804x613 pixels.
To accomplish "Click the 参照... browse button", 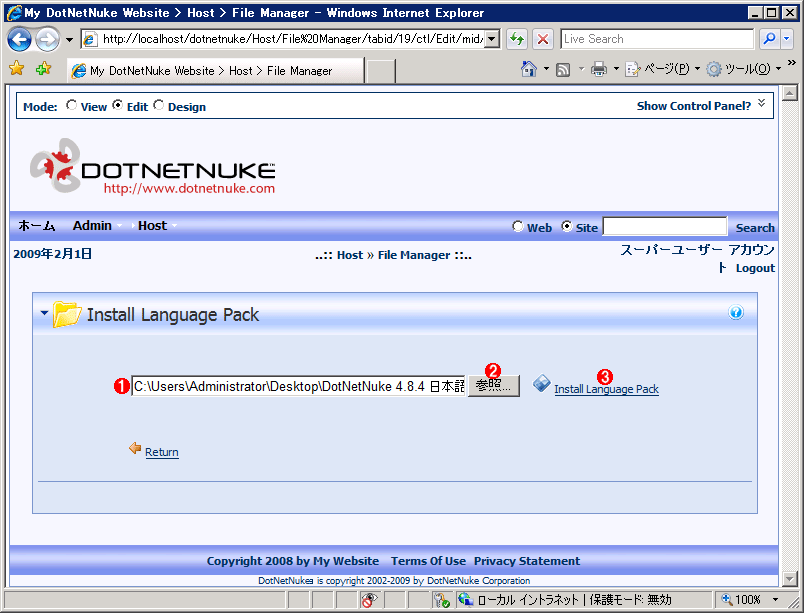I will (493, 386).
